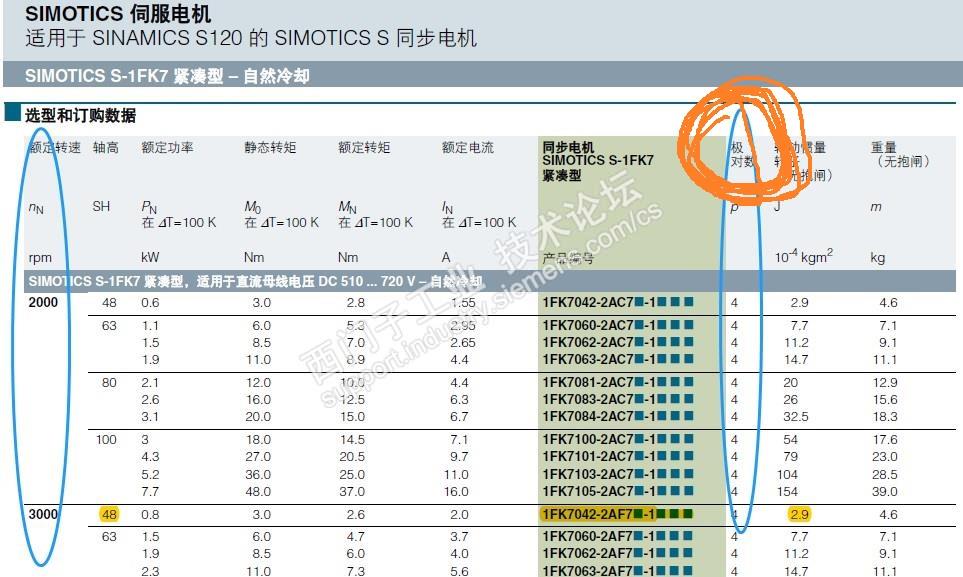The image size is (963, 577).
Task: Click product number 1FK7083-2AC7
Action: tap(617, 400)
